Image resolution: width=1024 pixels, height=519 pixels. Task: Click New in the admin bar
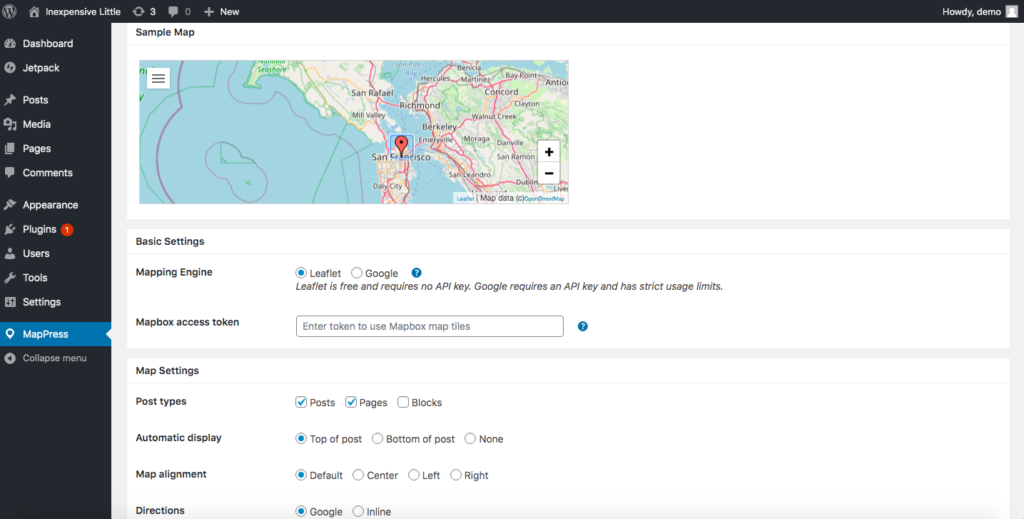229,12
